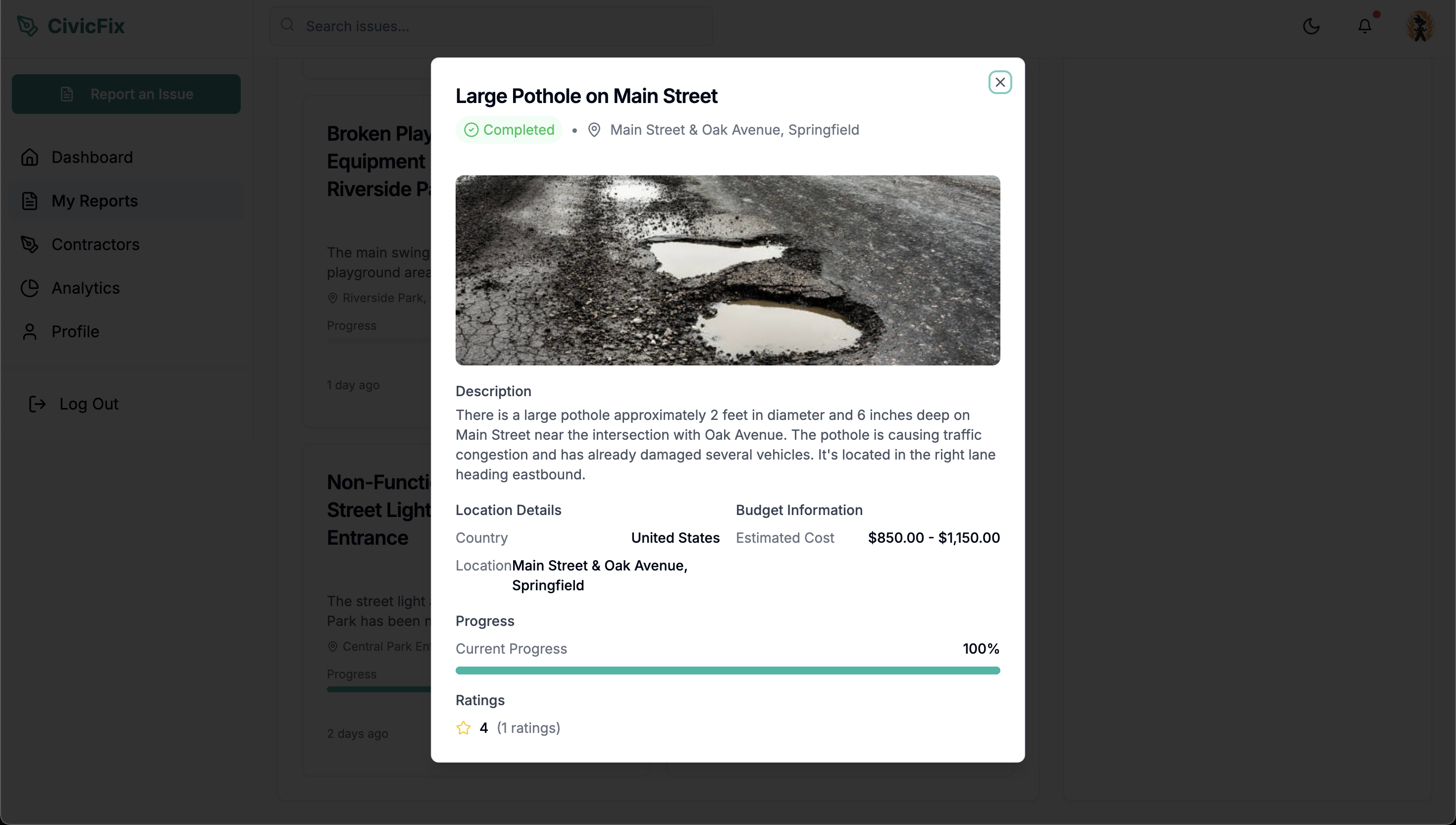Select My Reports sidebar item
Viewport: 1456px width, 825px height.
pos(95,201)
